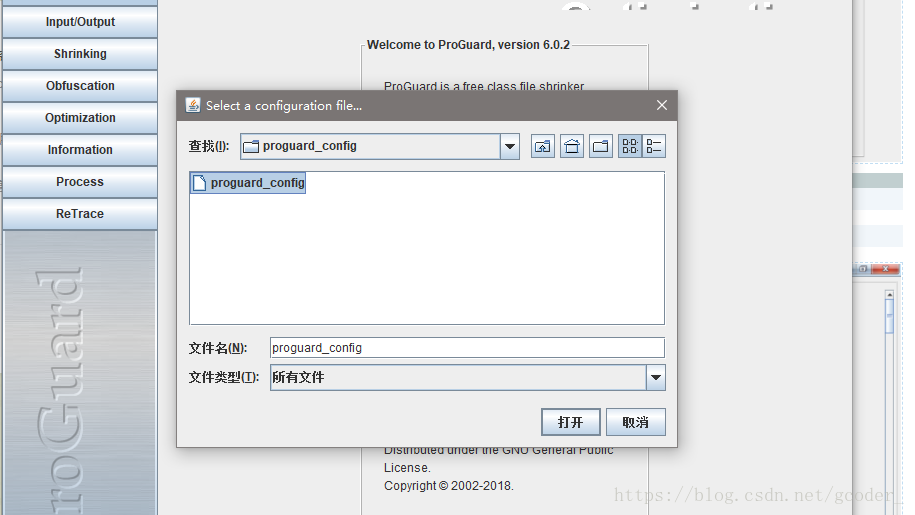Open the Input/Output tab

point(80,22)
